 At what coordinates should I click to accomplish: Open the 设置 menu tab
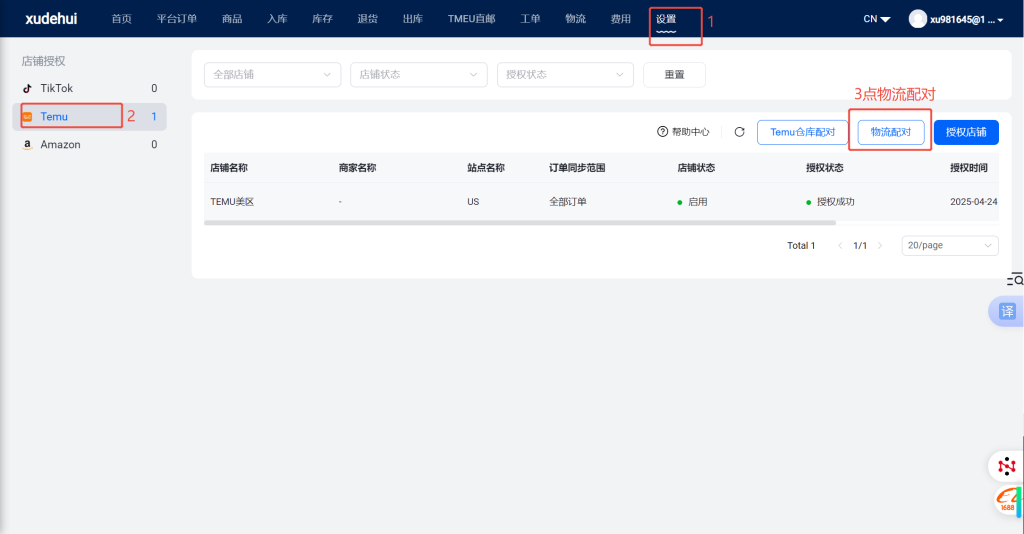coord(666,19)
